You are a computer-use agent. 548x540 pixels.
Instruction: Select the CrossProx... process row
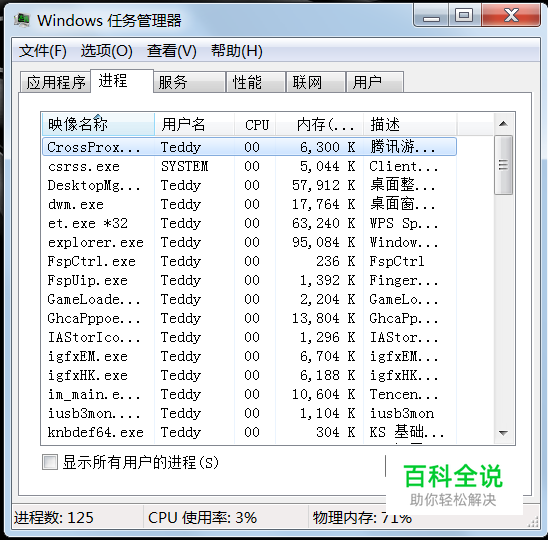click(x=249, y=147)
